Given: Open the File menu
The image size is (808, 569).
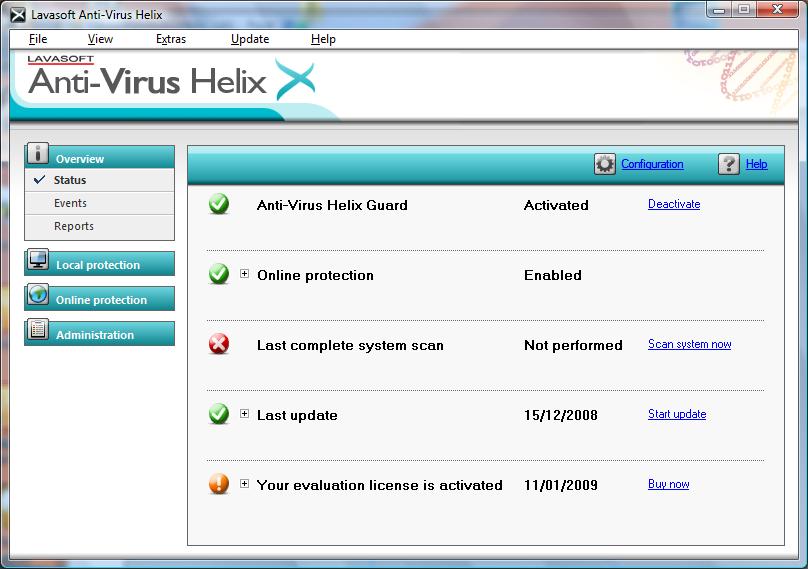Looking at the screenshot, I should [x=38, y=39].
